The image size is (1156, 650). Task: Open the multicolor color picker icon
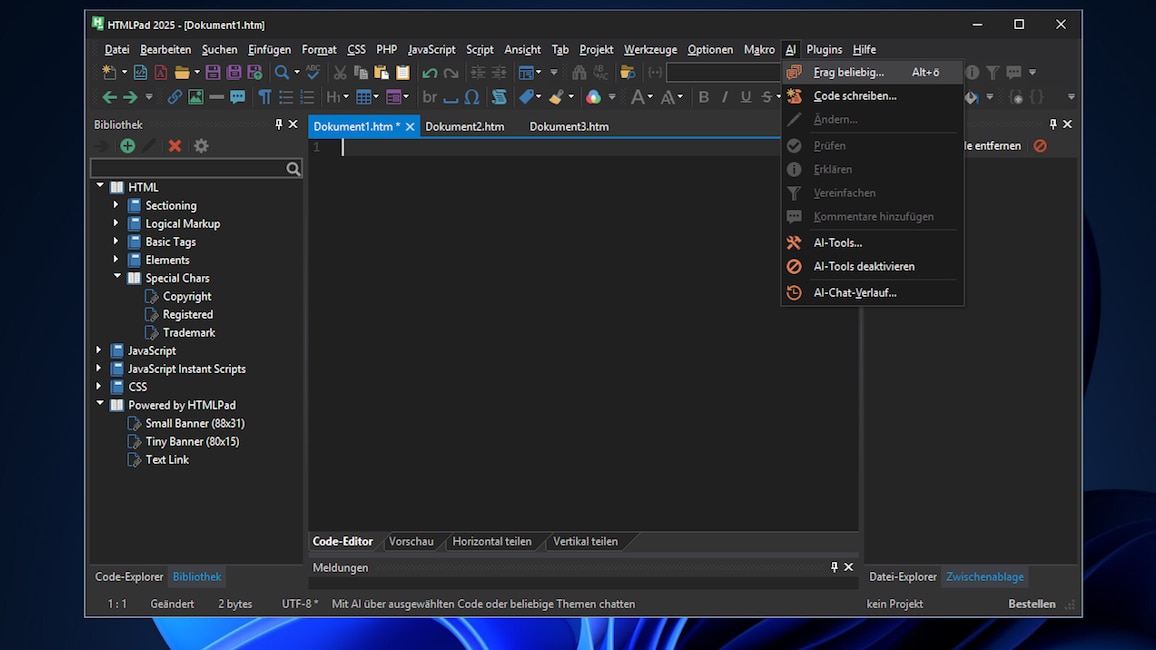point(593,97)
